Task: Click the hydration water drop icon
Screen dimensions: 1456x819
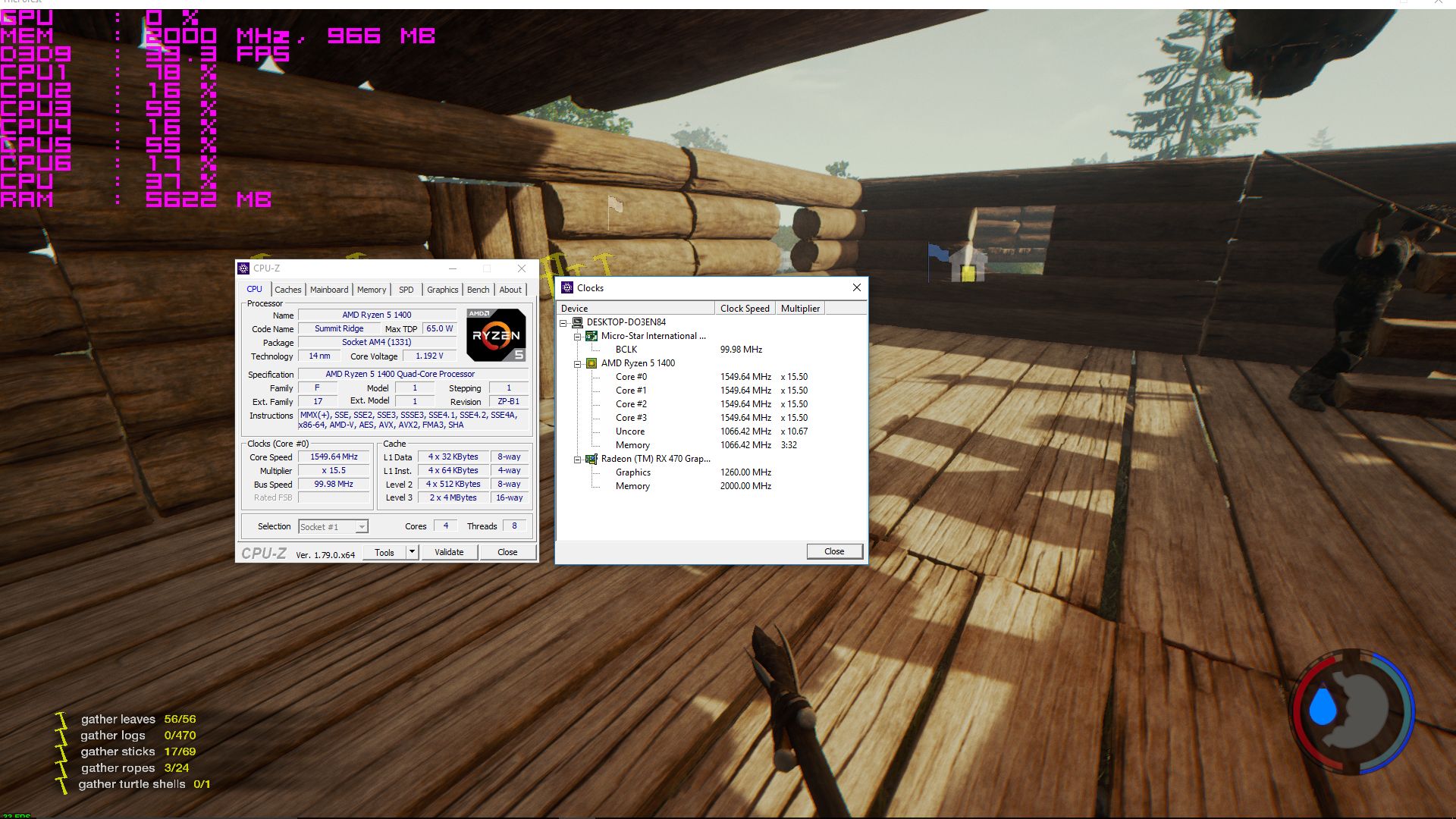Action: pyautogui.click(x=1323, y=707)
